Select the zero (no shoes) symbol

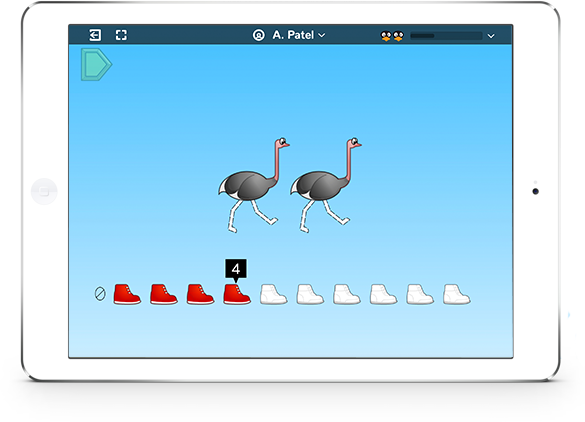[100, 294]
